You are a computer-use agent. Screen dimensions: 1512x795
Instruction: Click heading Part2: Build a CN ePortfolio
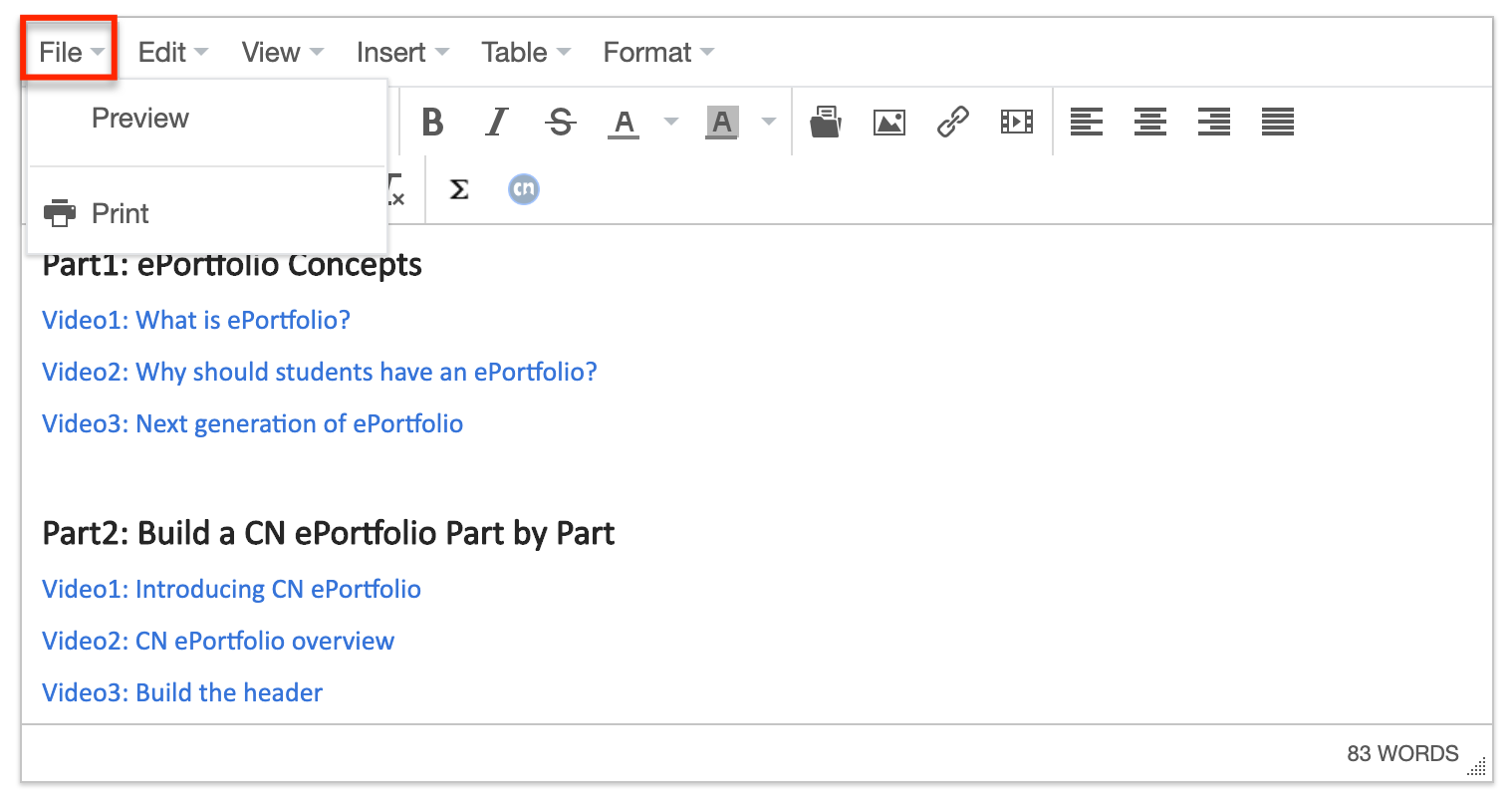(328, 533)
